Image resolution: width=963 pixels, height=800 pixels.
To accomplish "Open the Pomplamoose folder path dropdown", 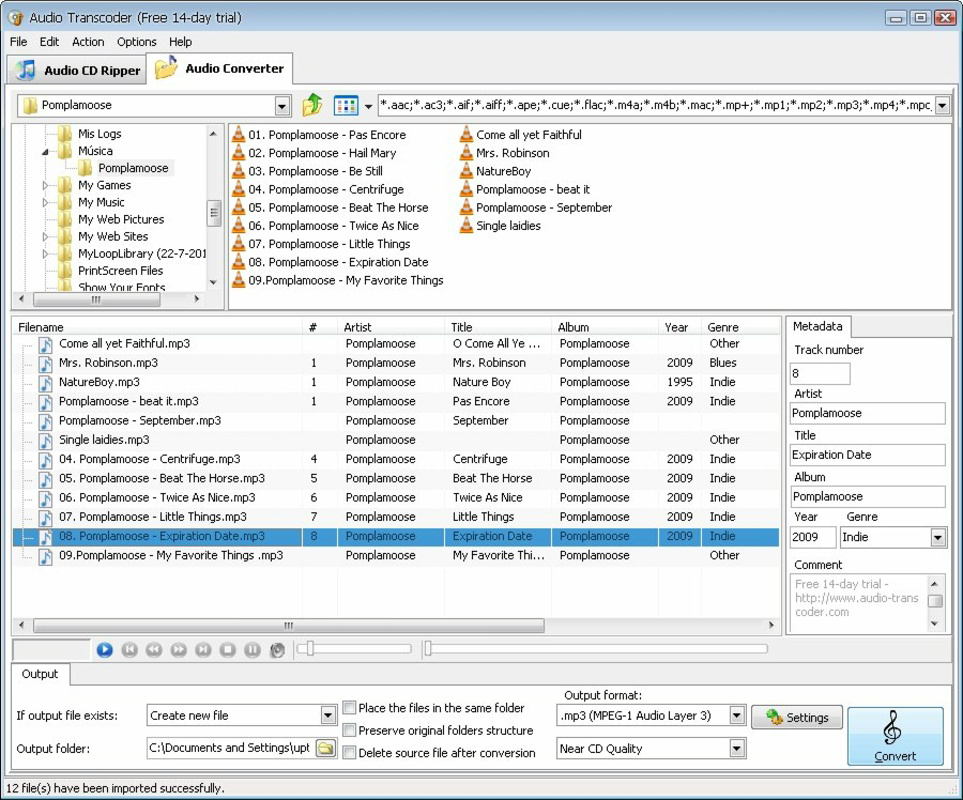I will 282,106.
